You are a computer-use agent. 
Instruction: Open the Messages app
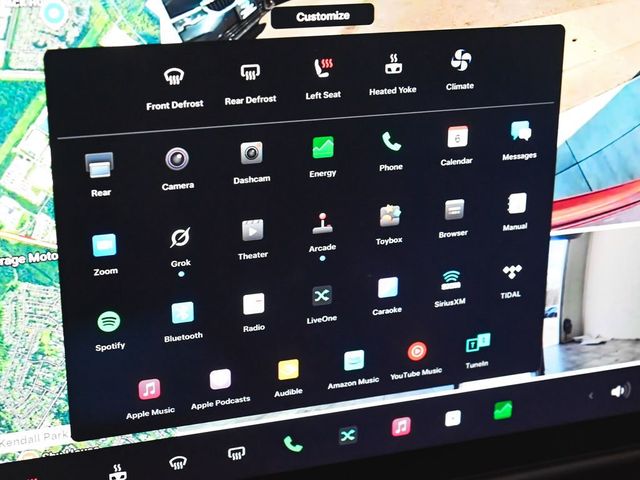coord(520,131)
